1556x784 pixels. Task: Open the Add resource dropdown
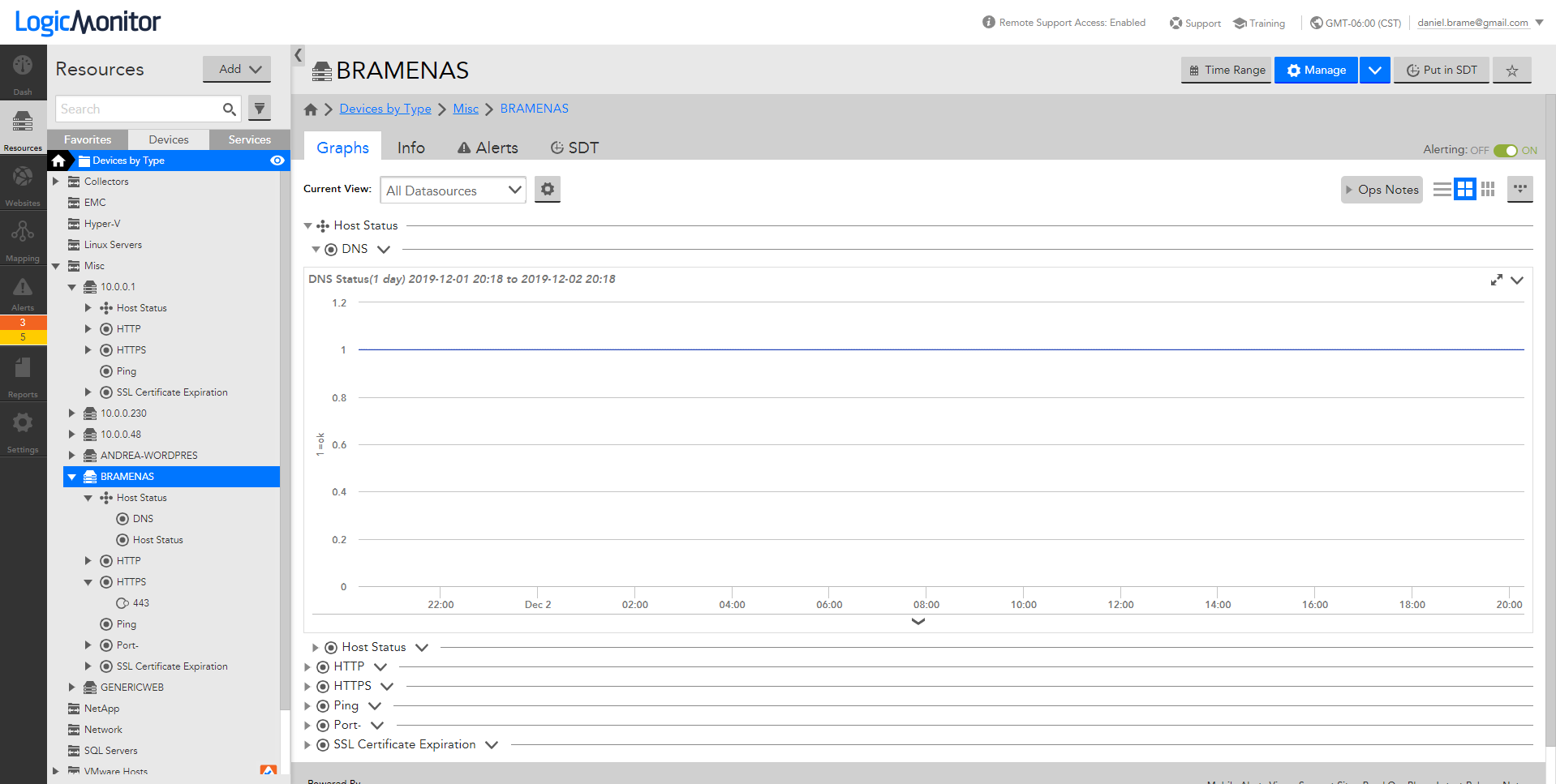tap(237, 70)
